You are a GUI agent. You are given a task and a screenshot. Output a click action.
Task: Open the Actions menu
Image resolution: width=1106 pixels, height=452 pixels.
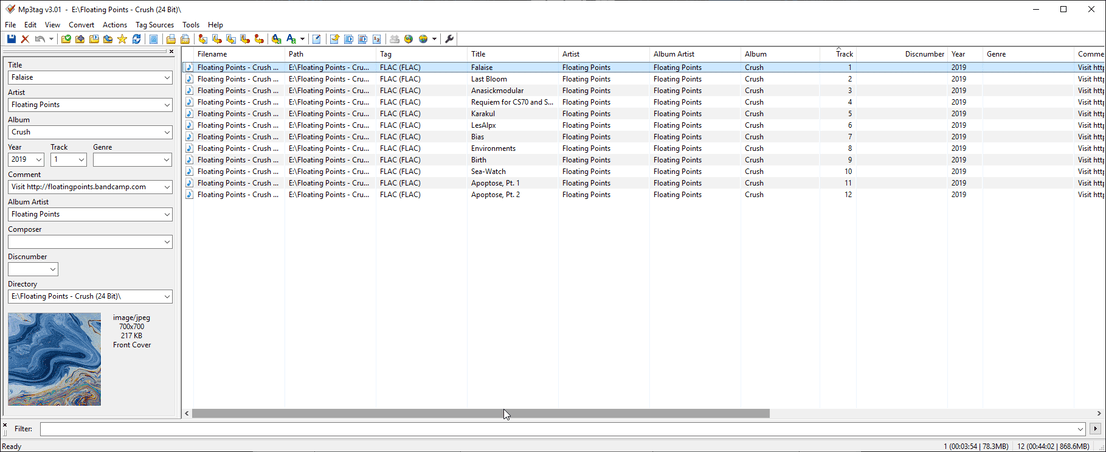coord(115,25)
